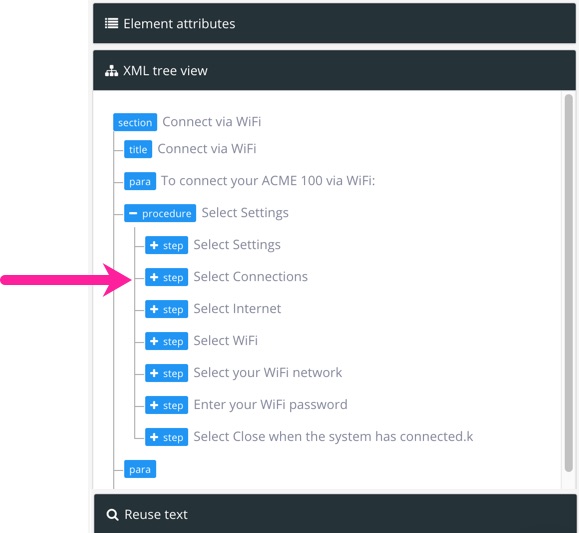Open the Element attributes panel header
The image size is (579, 533).
tap(334, 23)
